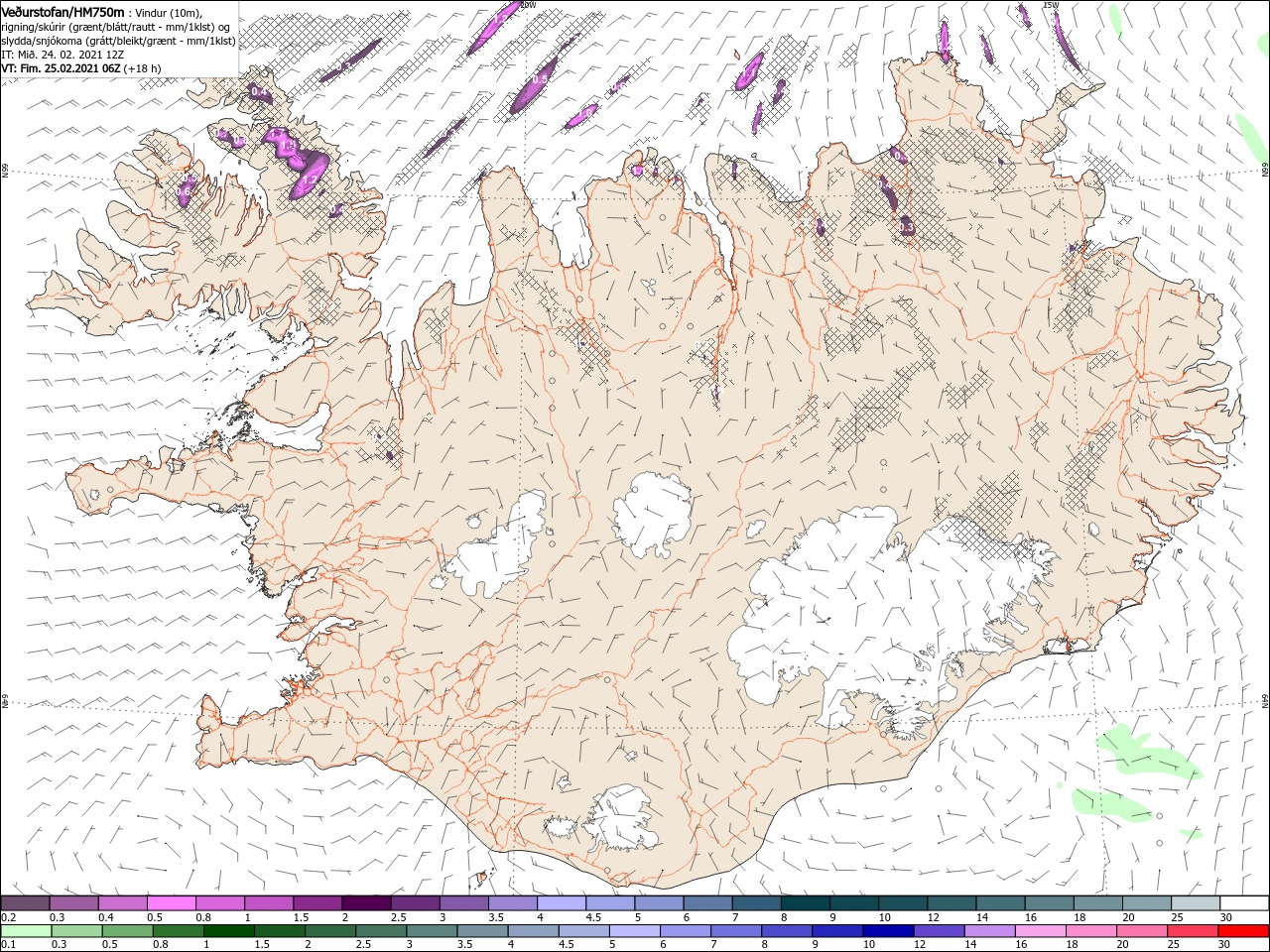Image resolution: width=1270 pixels, height=952 pixels.
Task: Click the 0.1 pale green swatch in the lower scale
Action: click(x=26, y=931)
